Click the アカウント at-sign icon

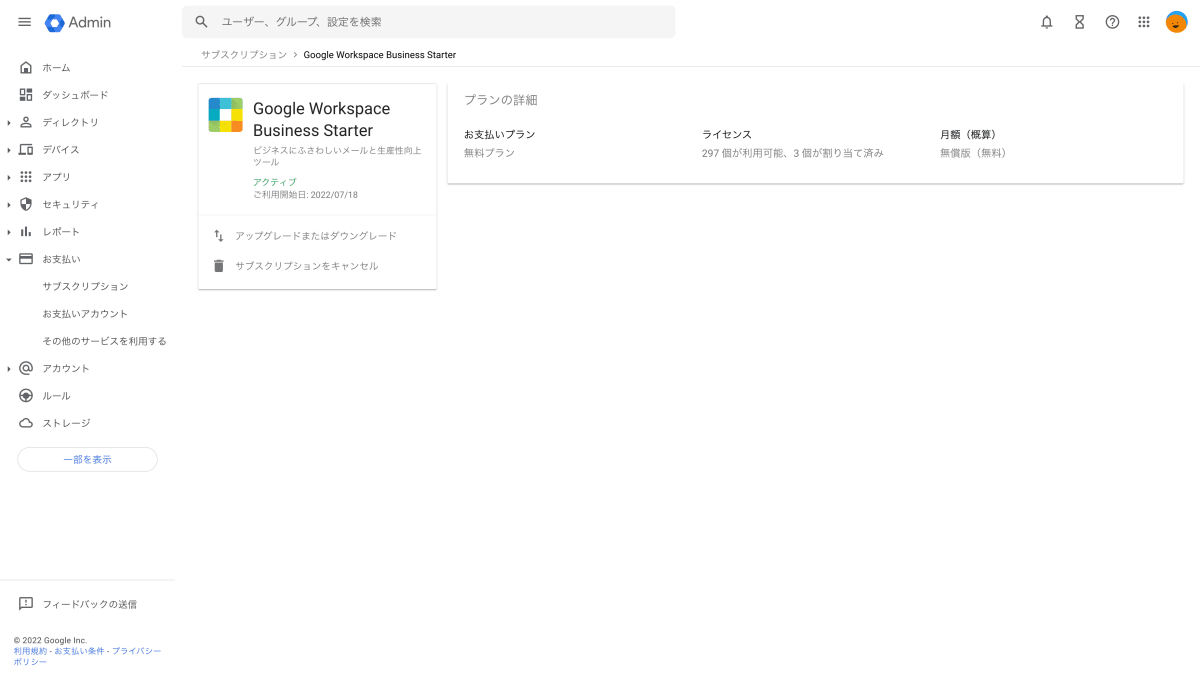click(x=26, y=368)
